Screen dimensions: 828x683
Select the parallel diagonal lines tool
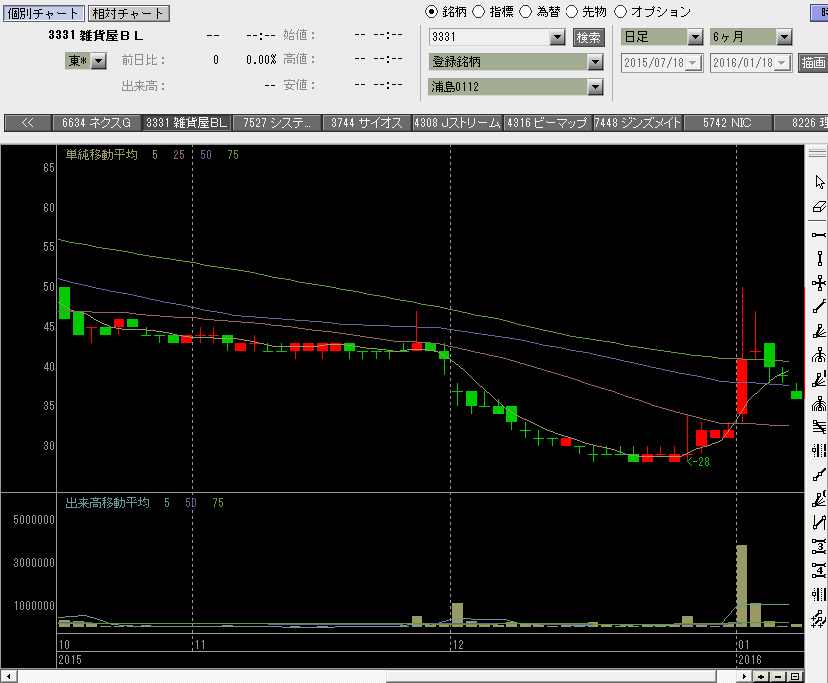(x=819, y=427)
